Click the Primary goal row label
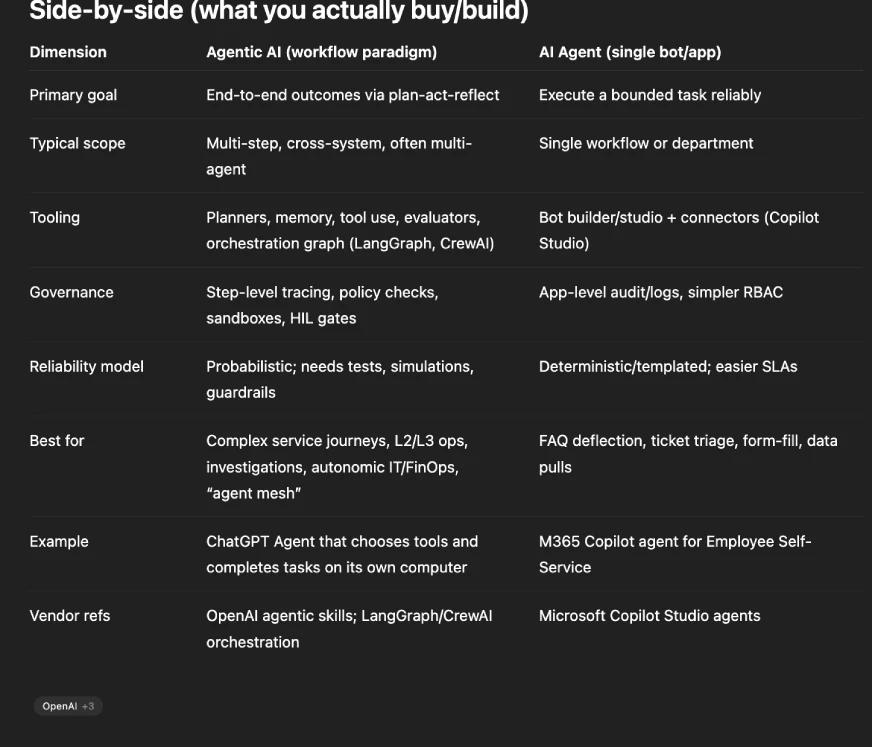This screenshot has height=747, width=872. [73, 95]
